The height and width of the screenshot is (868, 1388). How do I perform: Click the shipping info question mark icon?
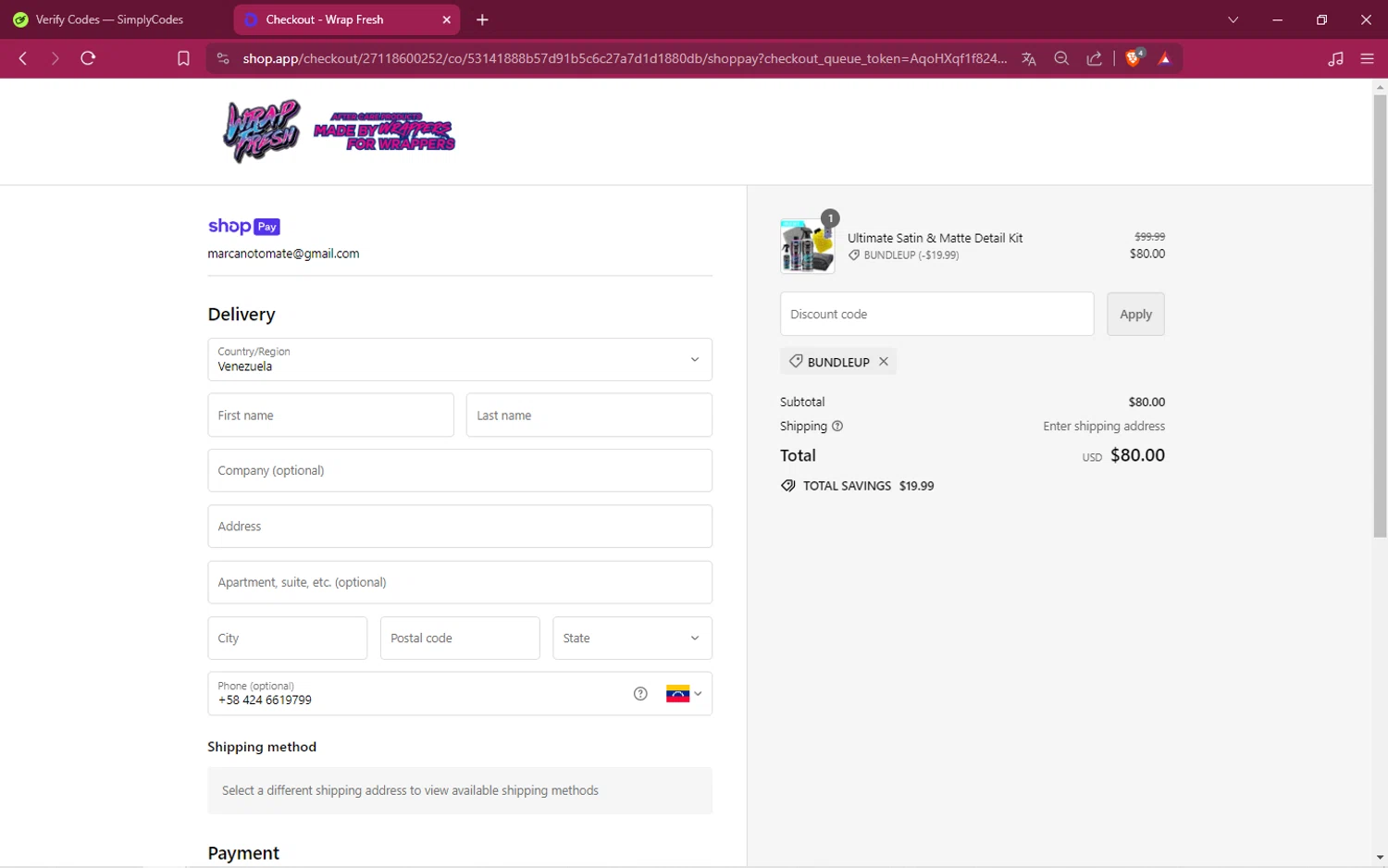coord(837,427)
